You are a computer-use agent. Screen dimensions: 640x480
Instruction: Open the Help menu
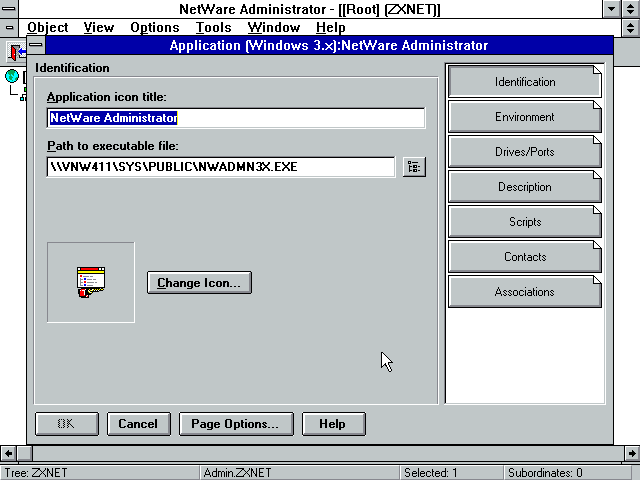331,27
